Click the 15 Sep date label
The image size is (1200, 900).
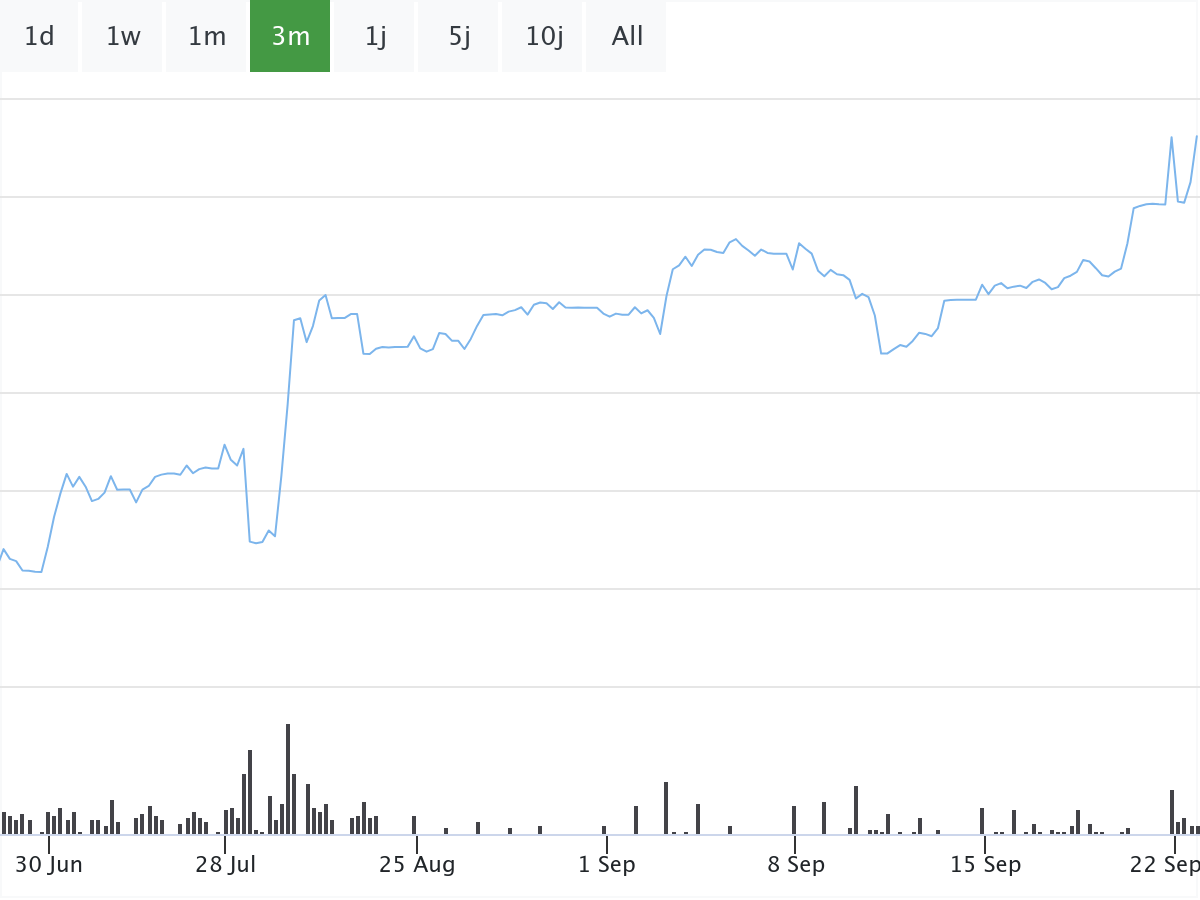(x=985, y=865)
